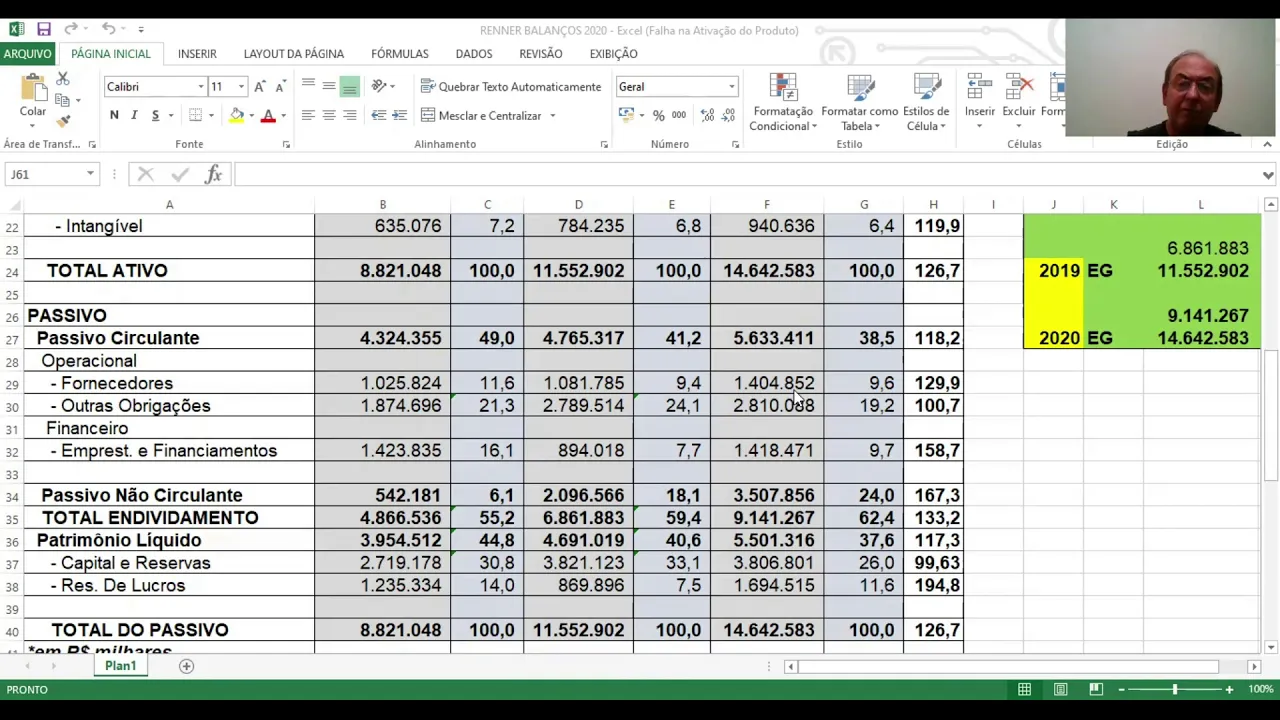Open fill color dropdown arrow

(251, 116)
